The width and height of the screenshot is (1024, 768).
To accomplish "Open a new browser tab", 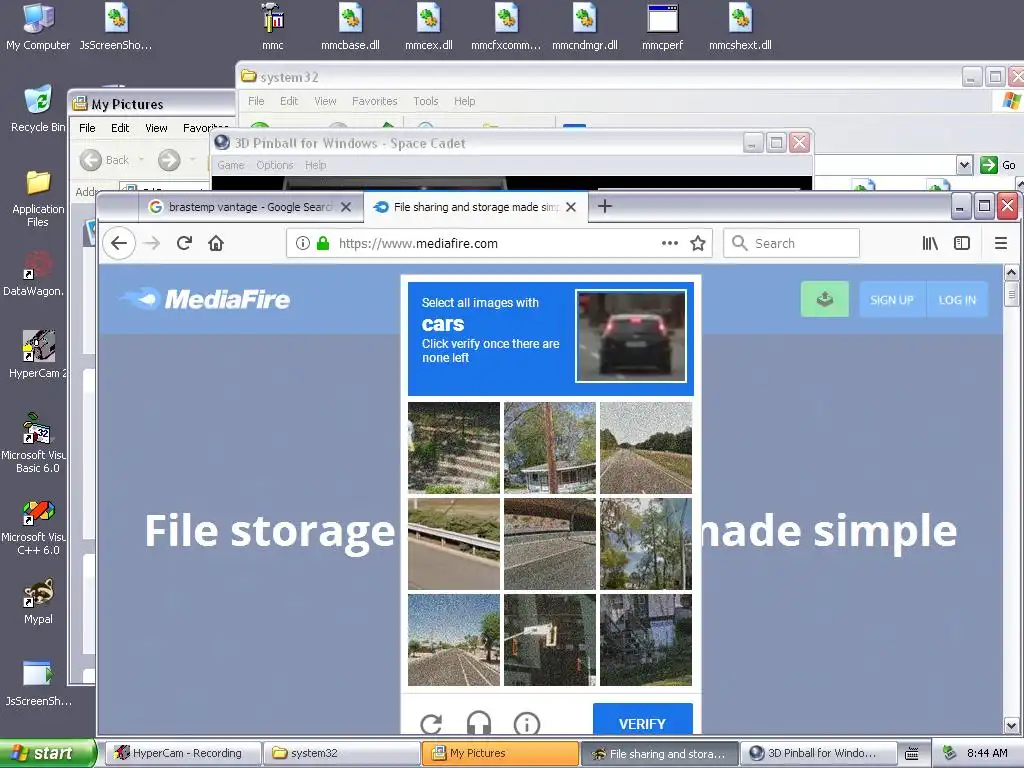I will (605, 206).
